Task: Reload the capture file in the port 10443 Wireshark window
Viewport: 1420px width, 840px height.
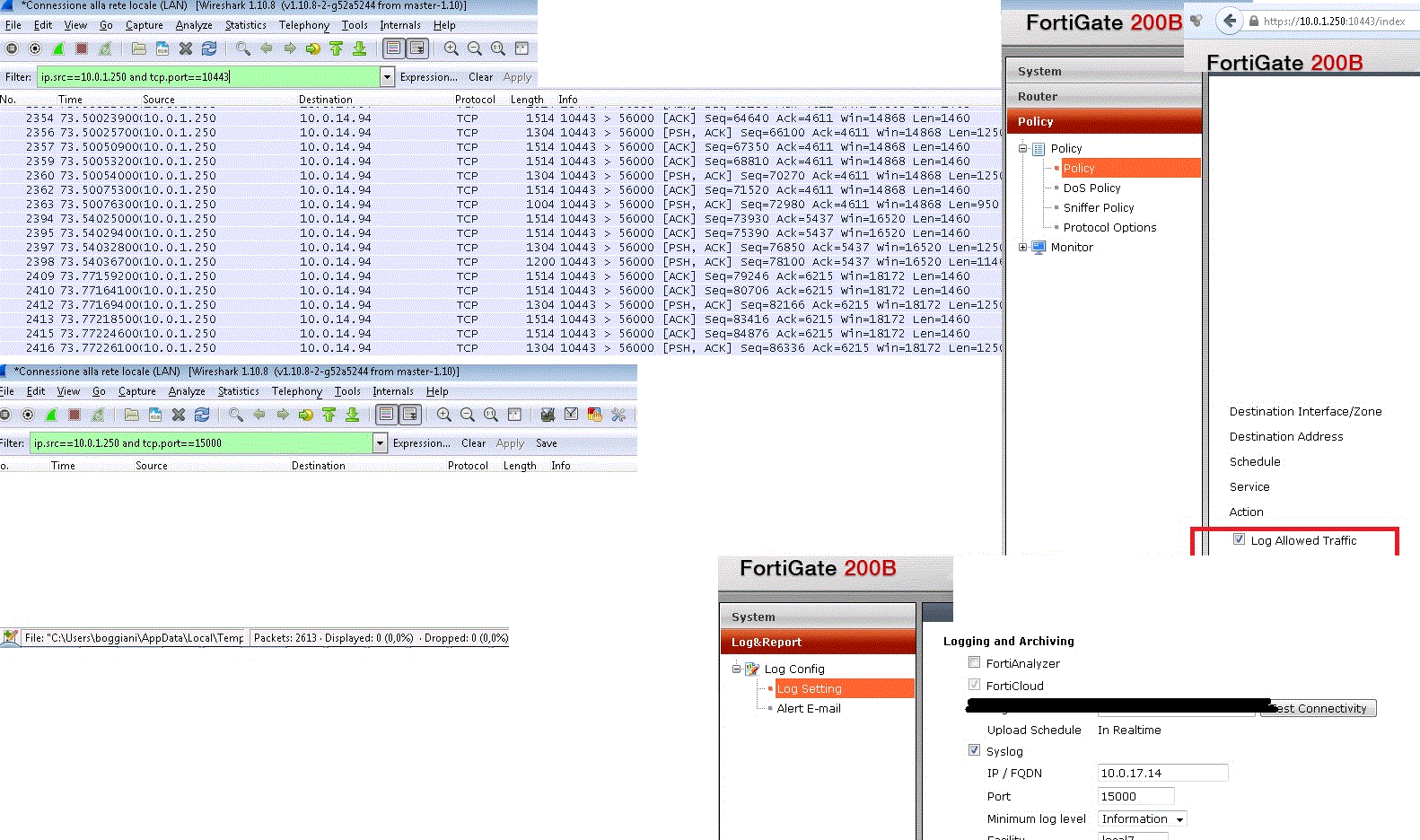Action: click(209, 48)
